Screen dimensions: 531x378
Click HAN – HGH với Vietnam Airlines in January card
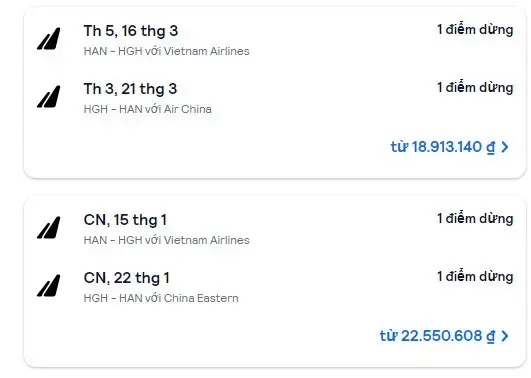point(167,240)
